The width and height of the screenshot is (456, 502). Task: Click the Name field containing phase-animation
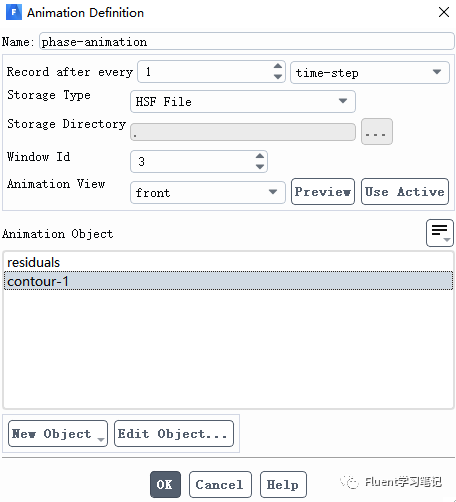[247, 41]
